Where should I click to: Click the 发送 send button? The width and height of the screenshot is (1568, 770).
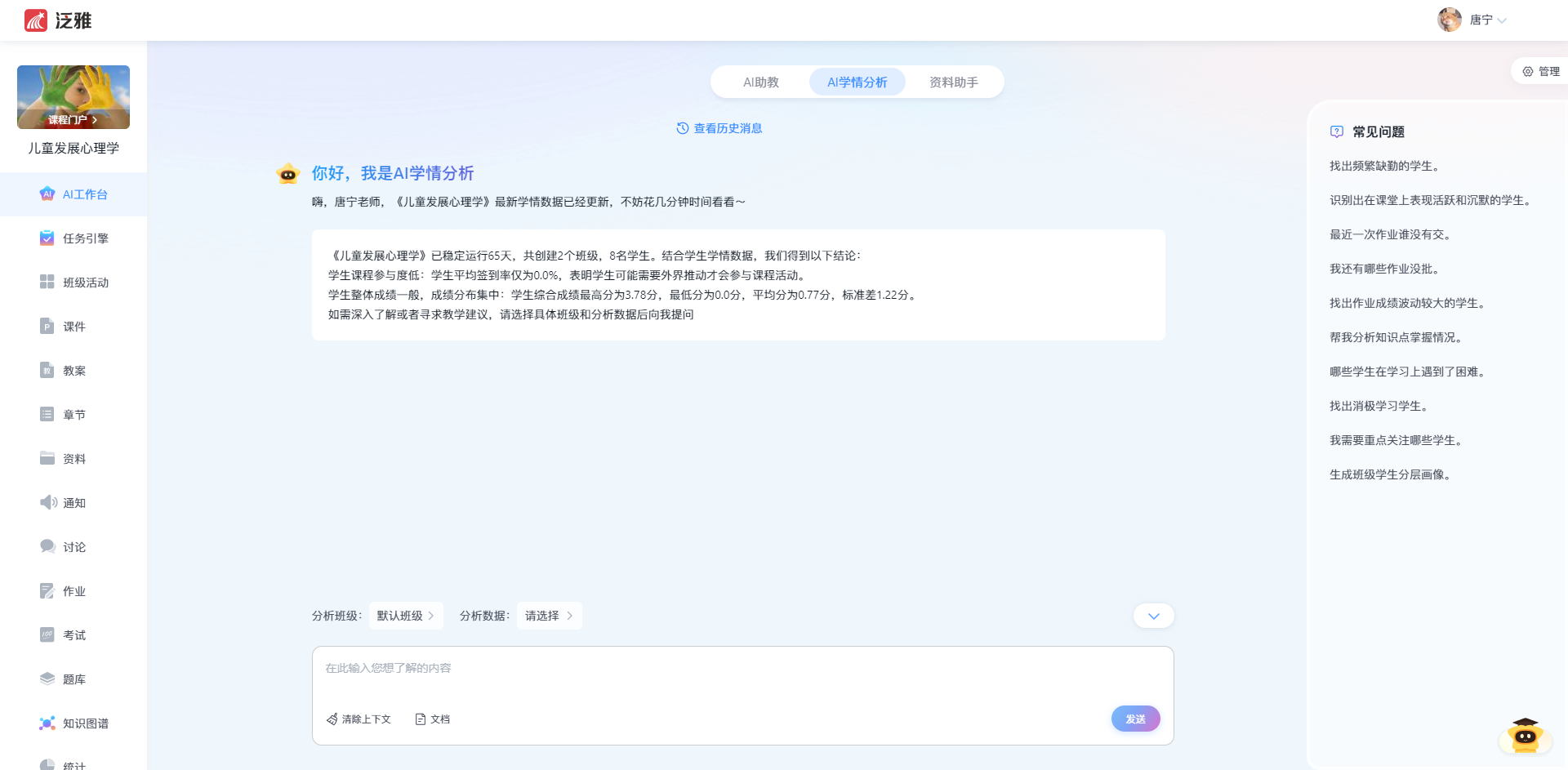[x=1135, y=719]
